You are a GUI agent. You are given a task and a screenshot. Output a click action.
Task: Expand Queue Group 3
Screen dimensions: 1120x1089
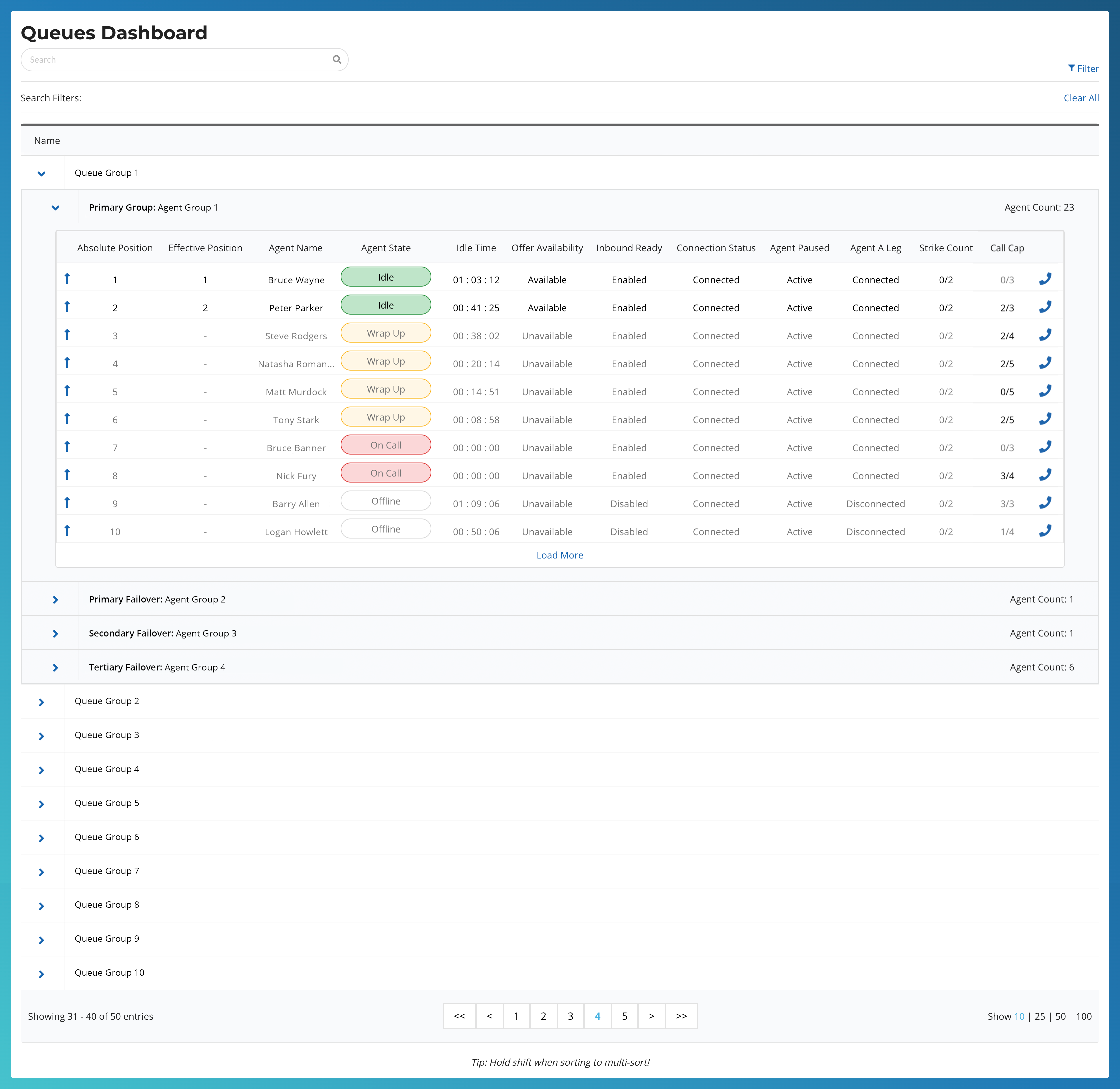pos(41,736)
